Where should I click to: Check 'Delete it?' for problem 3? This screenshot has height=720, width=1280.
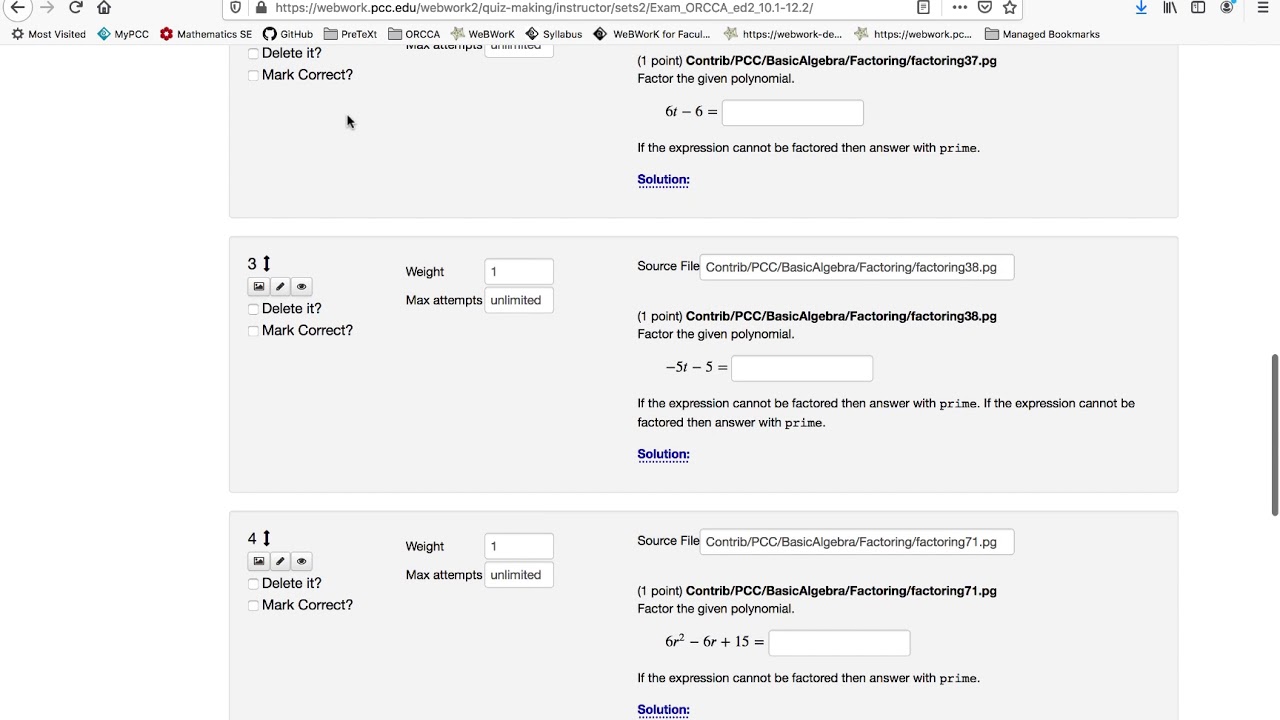click(x=253, y=309)
